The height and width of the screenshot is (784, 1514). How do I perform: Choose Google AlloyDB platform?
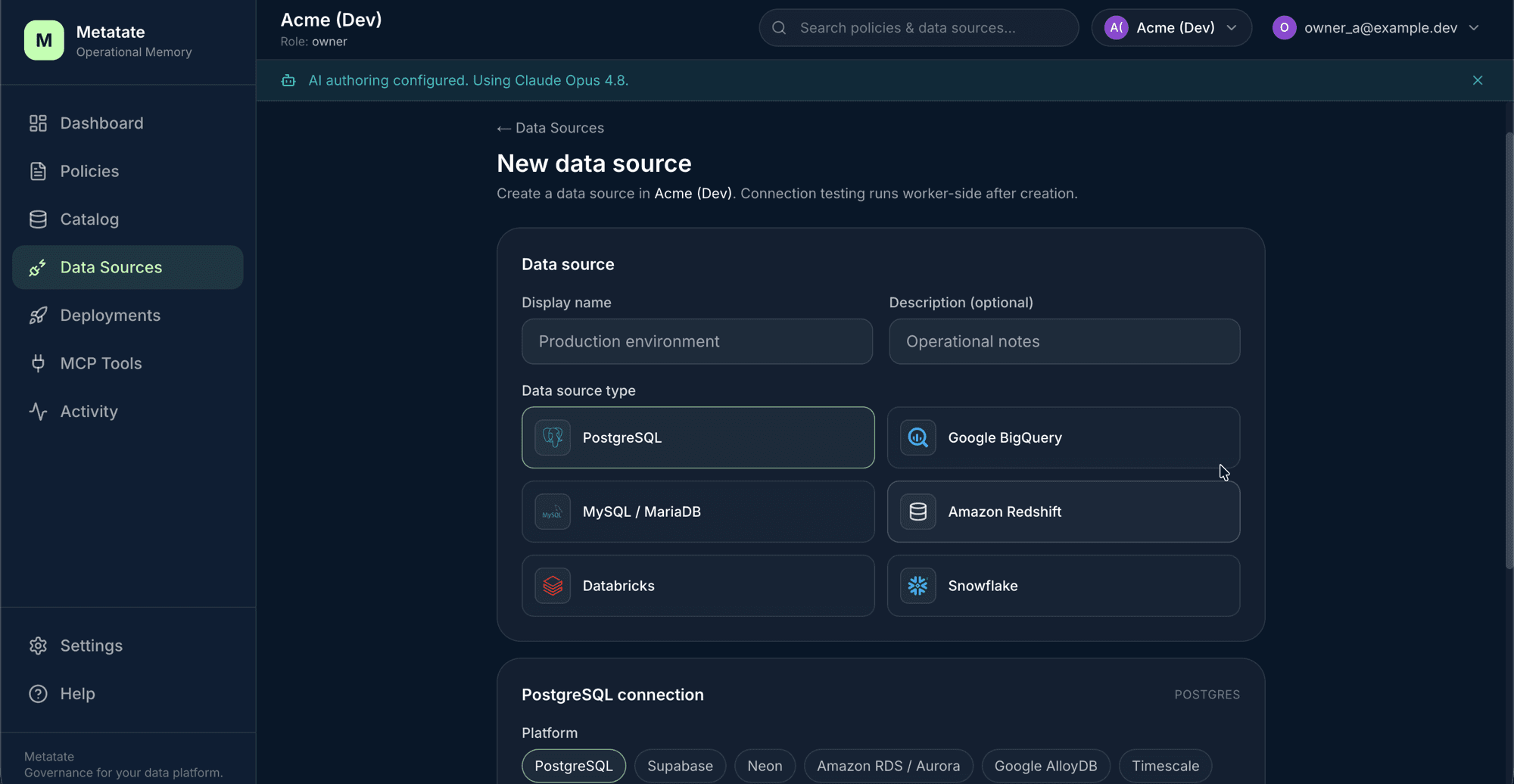[x=1045, y=766]
